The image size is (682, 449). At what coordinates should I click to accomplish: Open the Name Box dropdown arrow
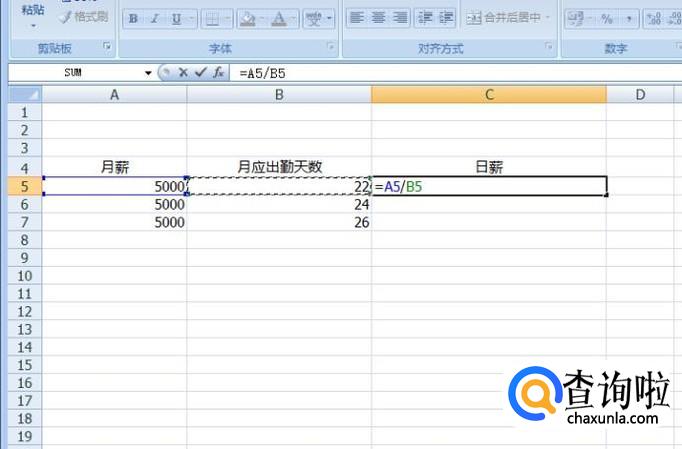pos(148,73)
